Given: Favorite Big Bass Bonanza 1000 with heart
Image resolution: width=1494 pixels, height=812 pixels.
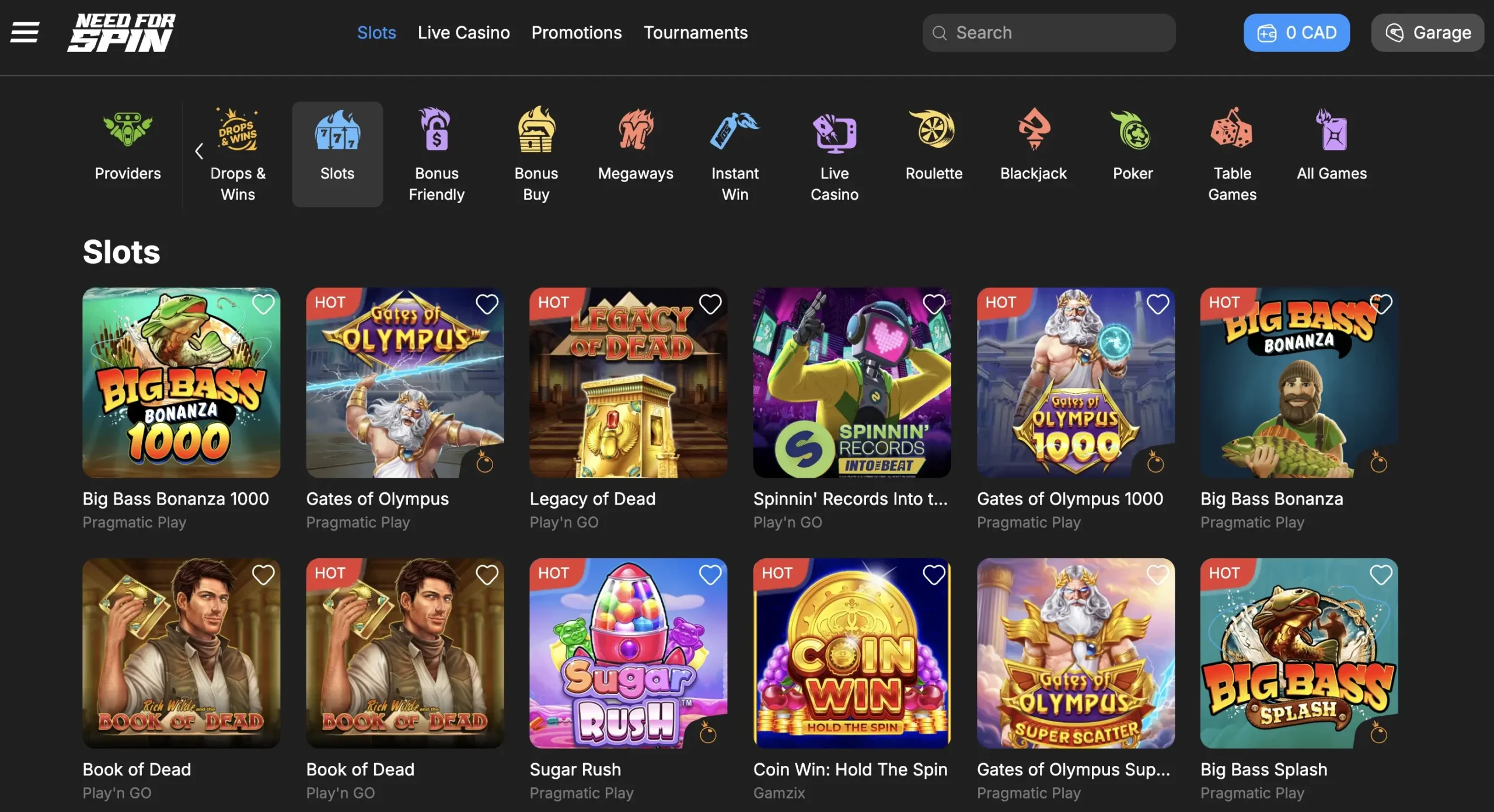Looking at the screenshot, I should tap(263, 304).
